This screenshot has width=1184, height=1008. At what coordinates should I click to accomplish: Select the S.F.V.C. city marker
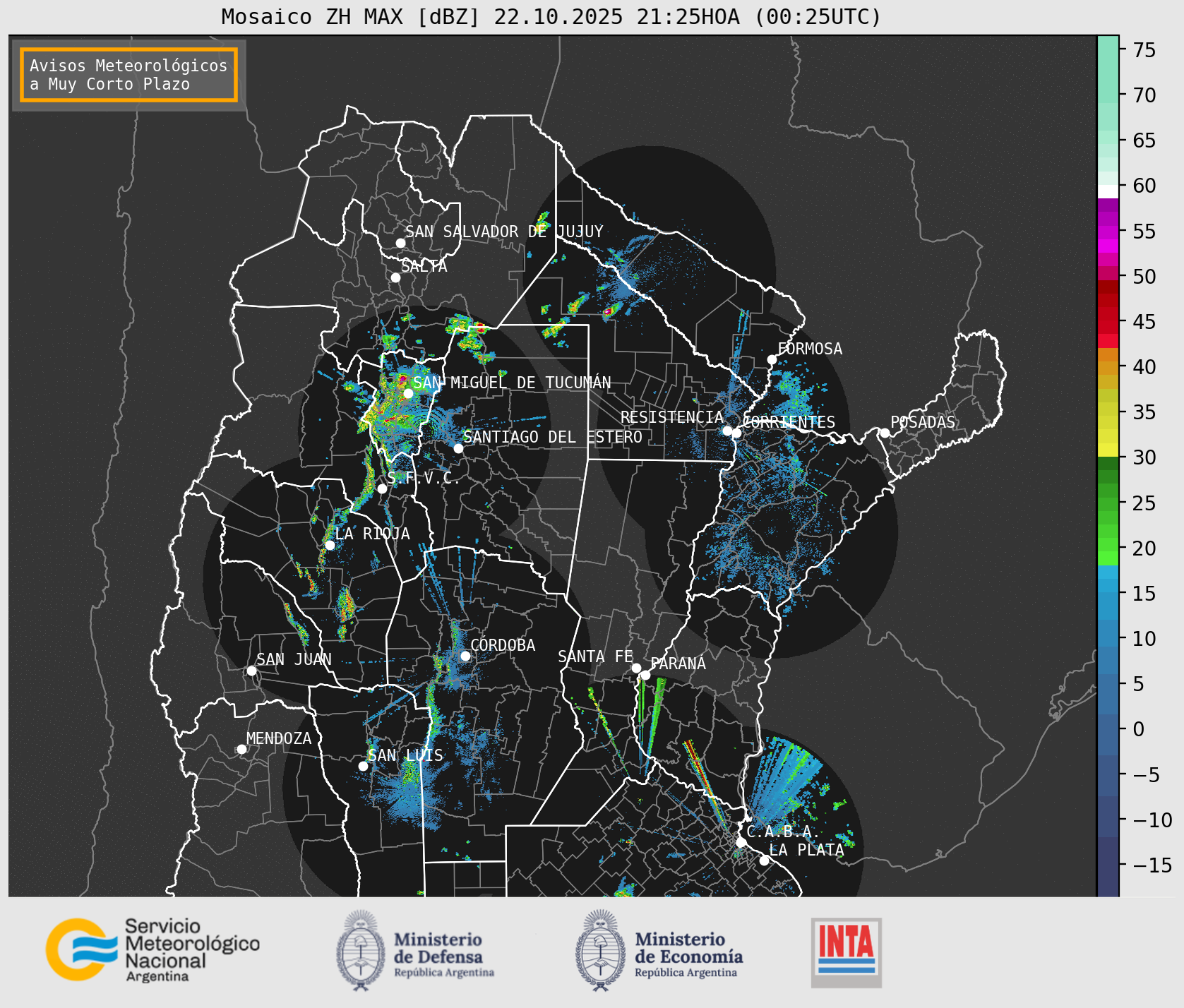pos(382,488)
